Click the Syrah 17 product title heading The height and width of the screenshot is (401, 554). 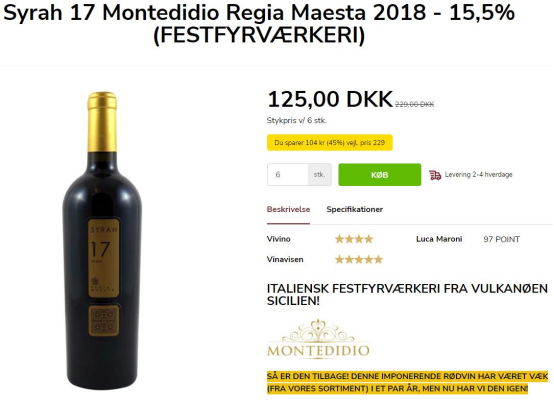pos(259,24)
